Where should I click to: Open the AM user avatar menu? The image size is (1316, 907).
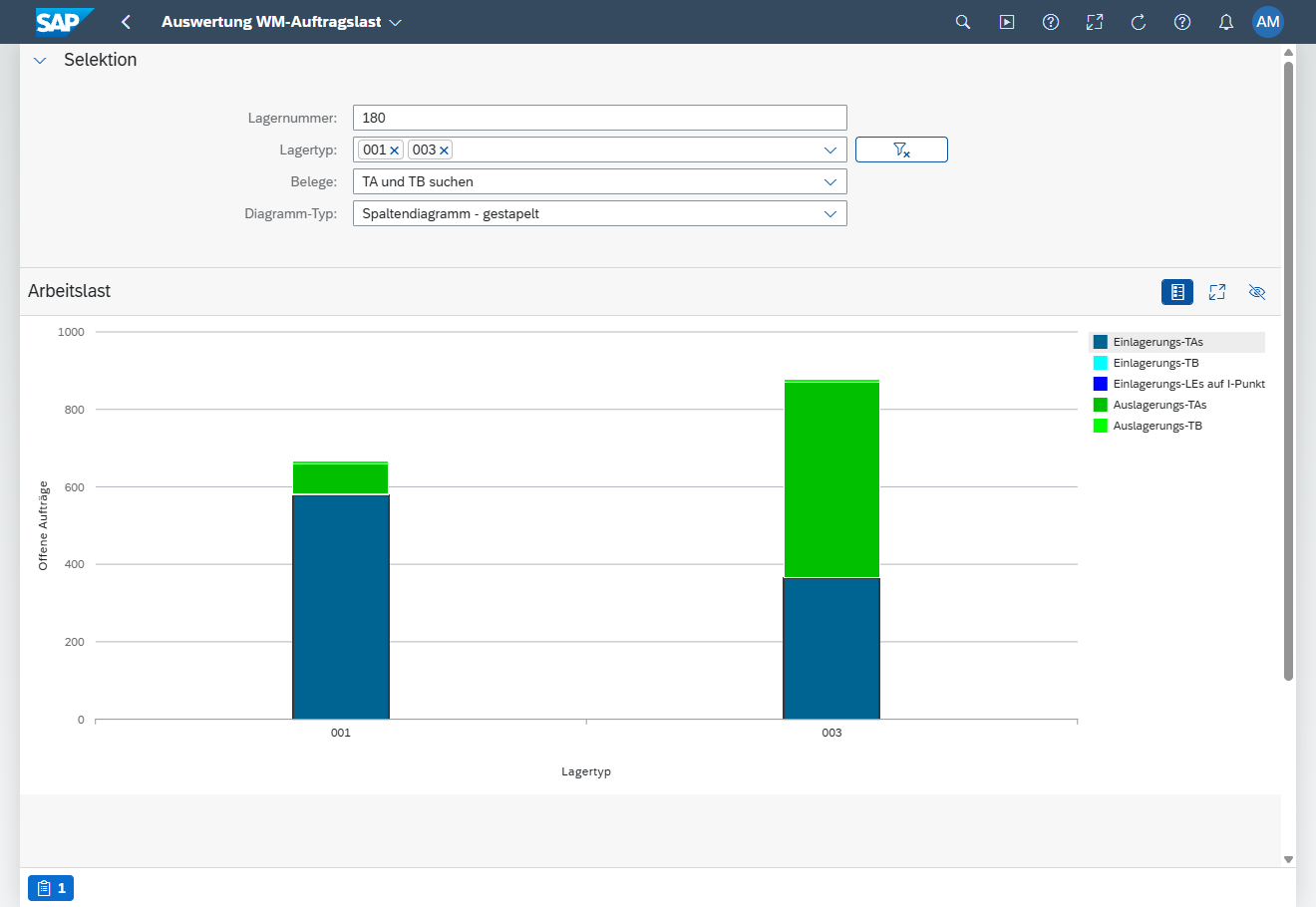pos(1268,22)
